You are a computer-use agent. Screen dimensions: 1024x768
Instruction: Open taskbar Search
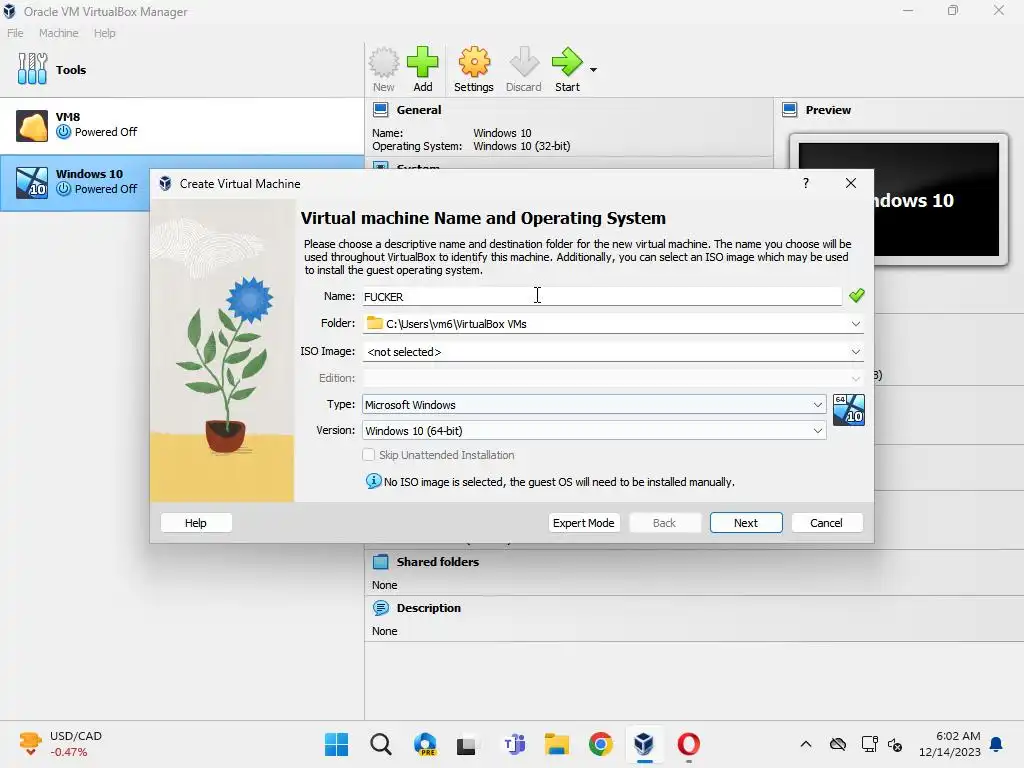pyautogui.click(x=381, y=744)
